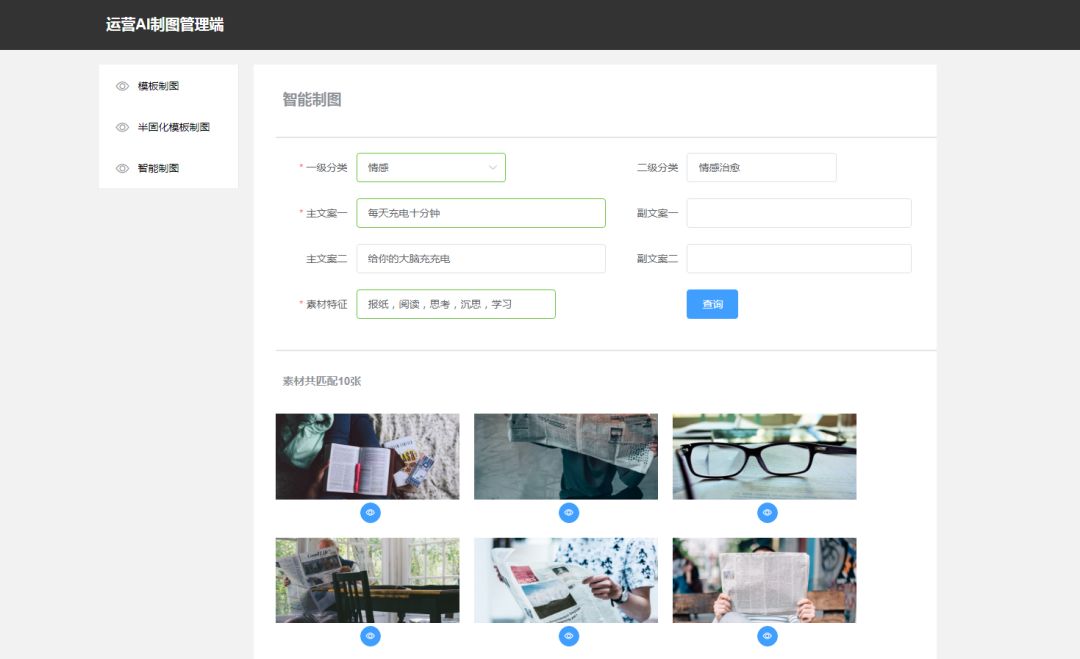The height and width of the screenshot is (659, 1080).
Task: Click the eye icon beside 智能制图
Action: coord(123,168)
